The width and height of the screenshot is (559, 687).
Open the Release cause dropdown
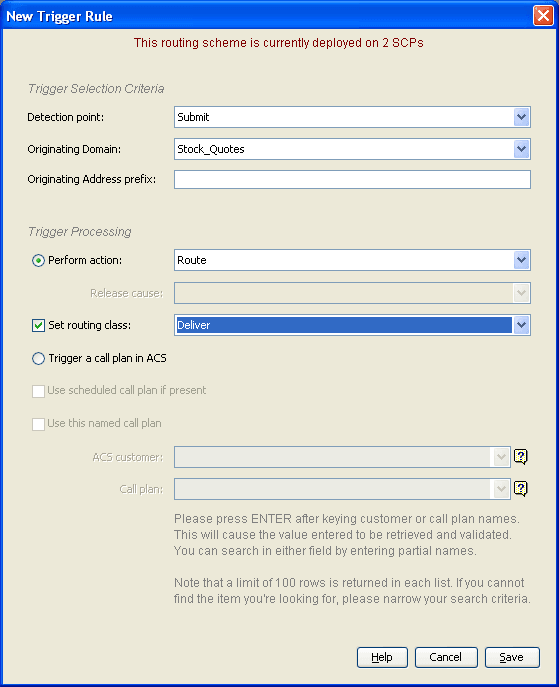(521, 293)
